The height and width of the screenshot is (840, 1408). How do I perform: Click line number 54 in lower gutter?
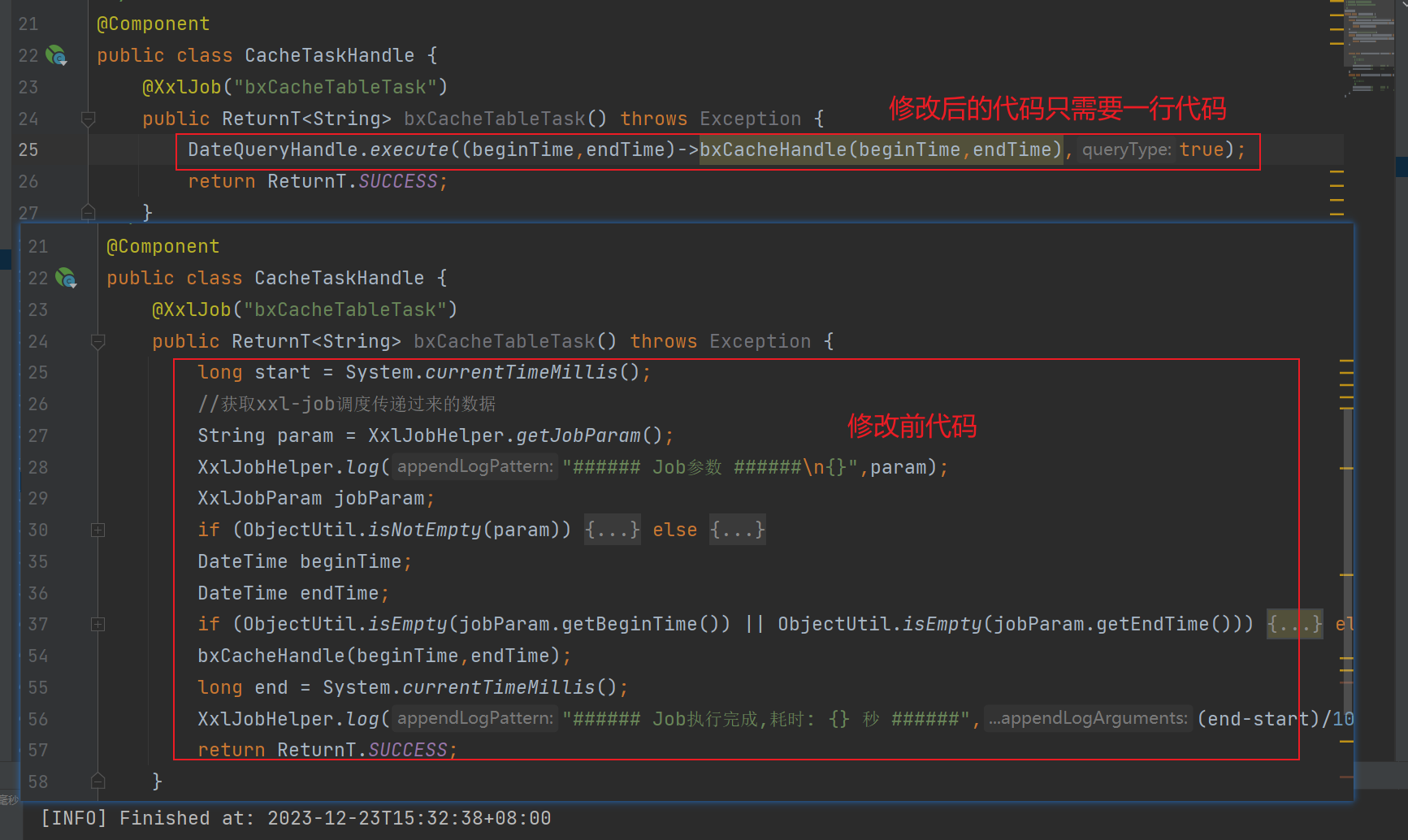click(x=38, y=656)
